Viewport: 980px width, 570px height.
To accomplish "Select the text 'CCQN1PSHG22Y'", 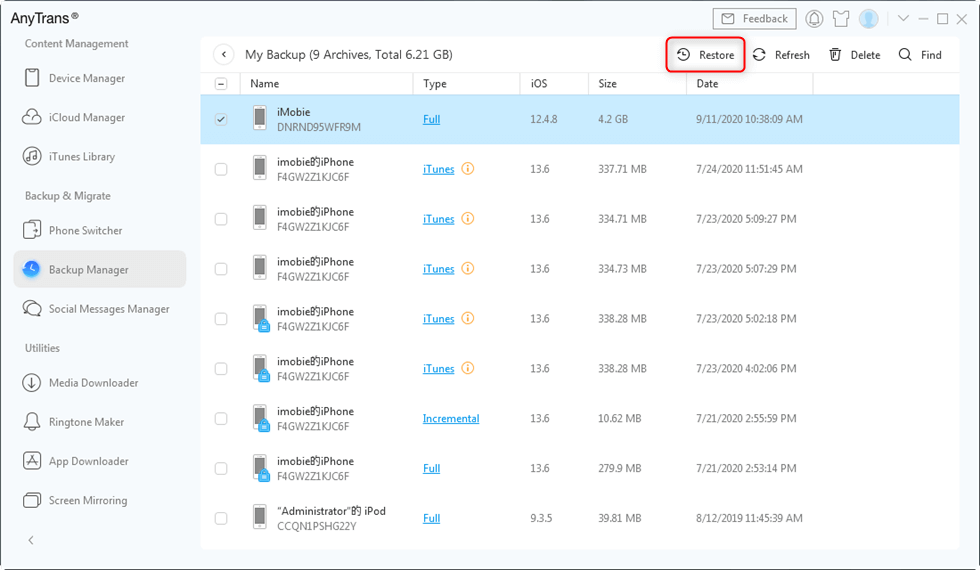I will coord(316,526).
